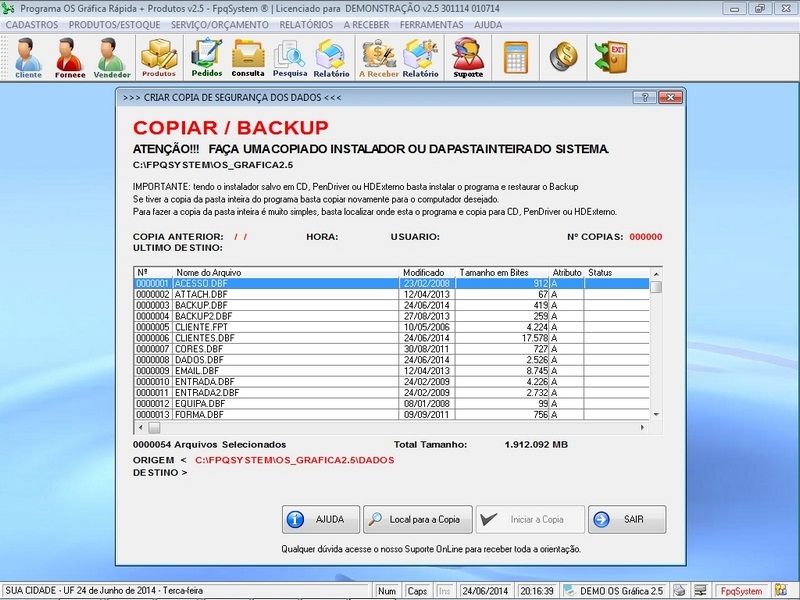Open the SERVIÇO/ORÇAMENTO menu

click(219, 24)
